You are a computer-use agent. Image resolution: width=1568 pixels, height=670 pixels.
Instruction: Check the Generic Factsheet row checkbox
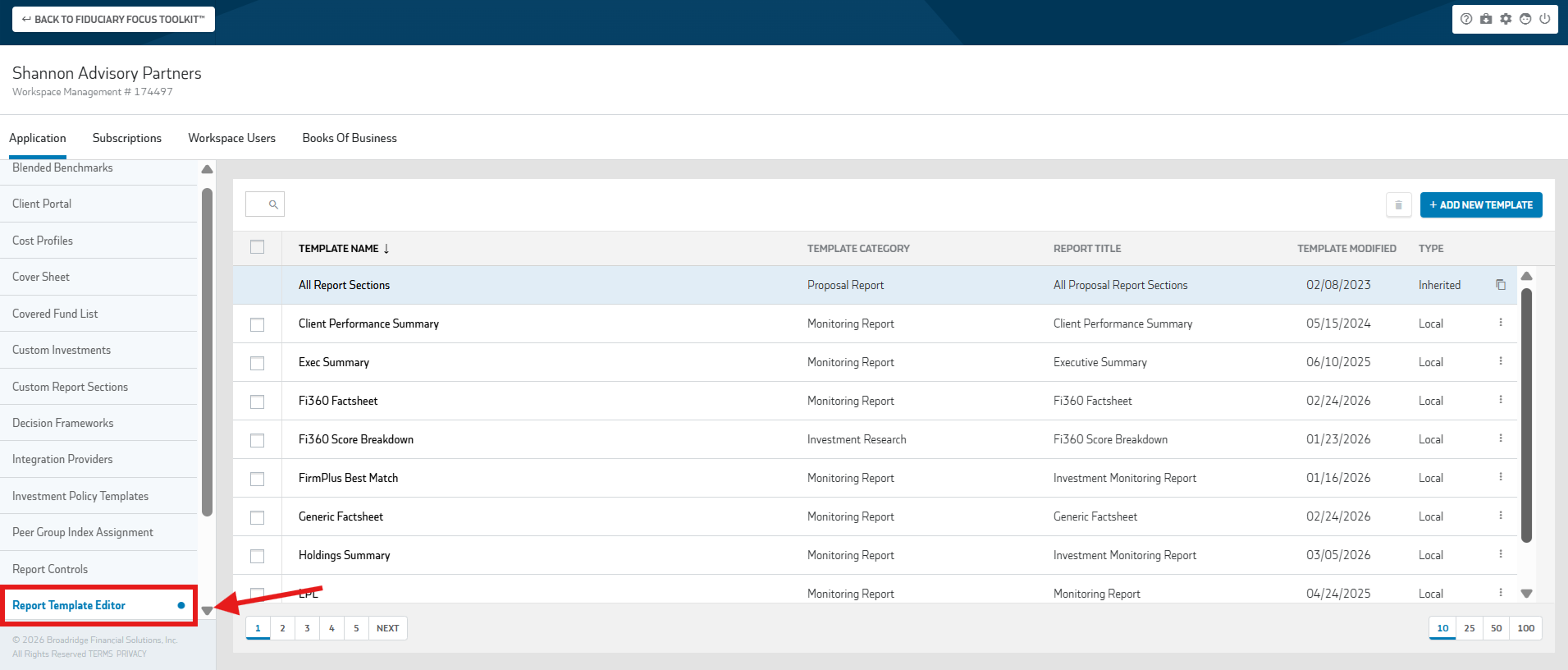[x=258, y=517]
